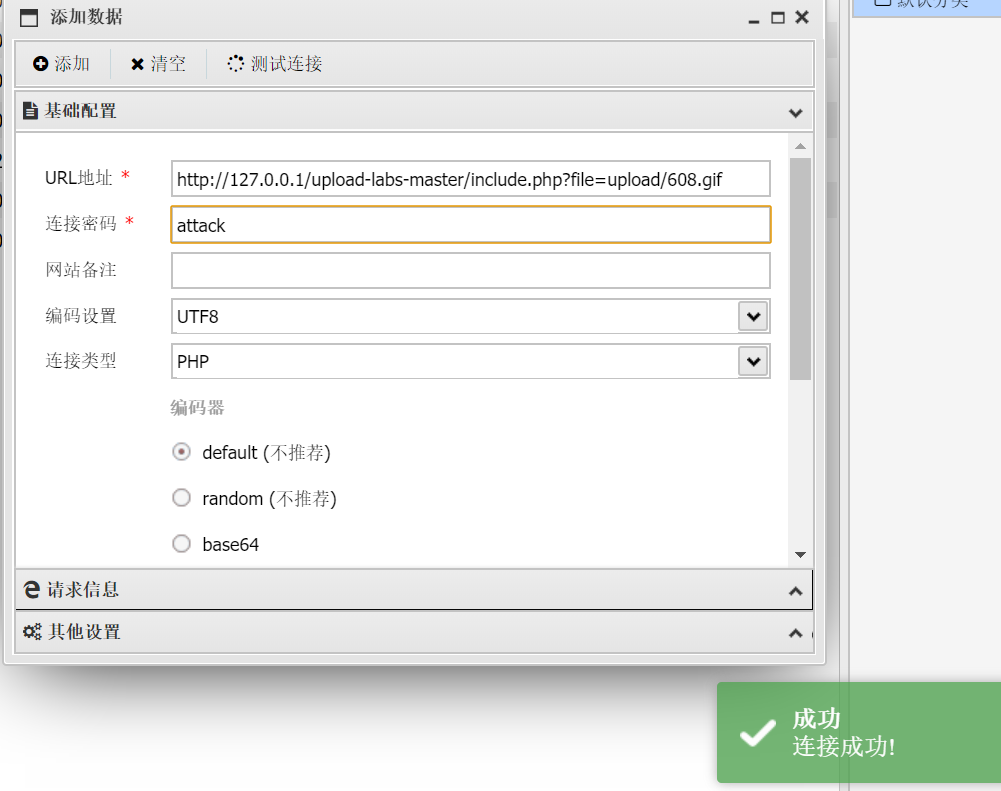Screen dimensions: 1001x791
Task: Click the 基础配置 document icon
Action: (x=30, y=111)
